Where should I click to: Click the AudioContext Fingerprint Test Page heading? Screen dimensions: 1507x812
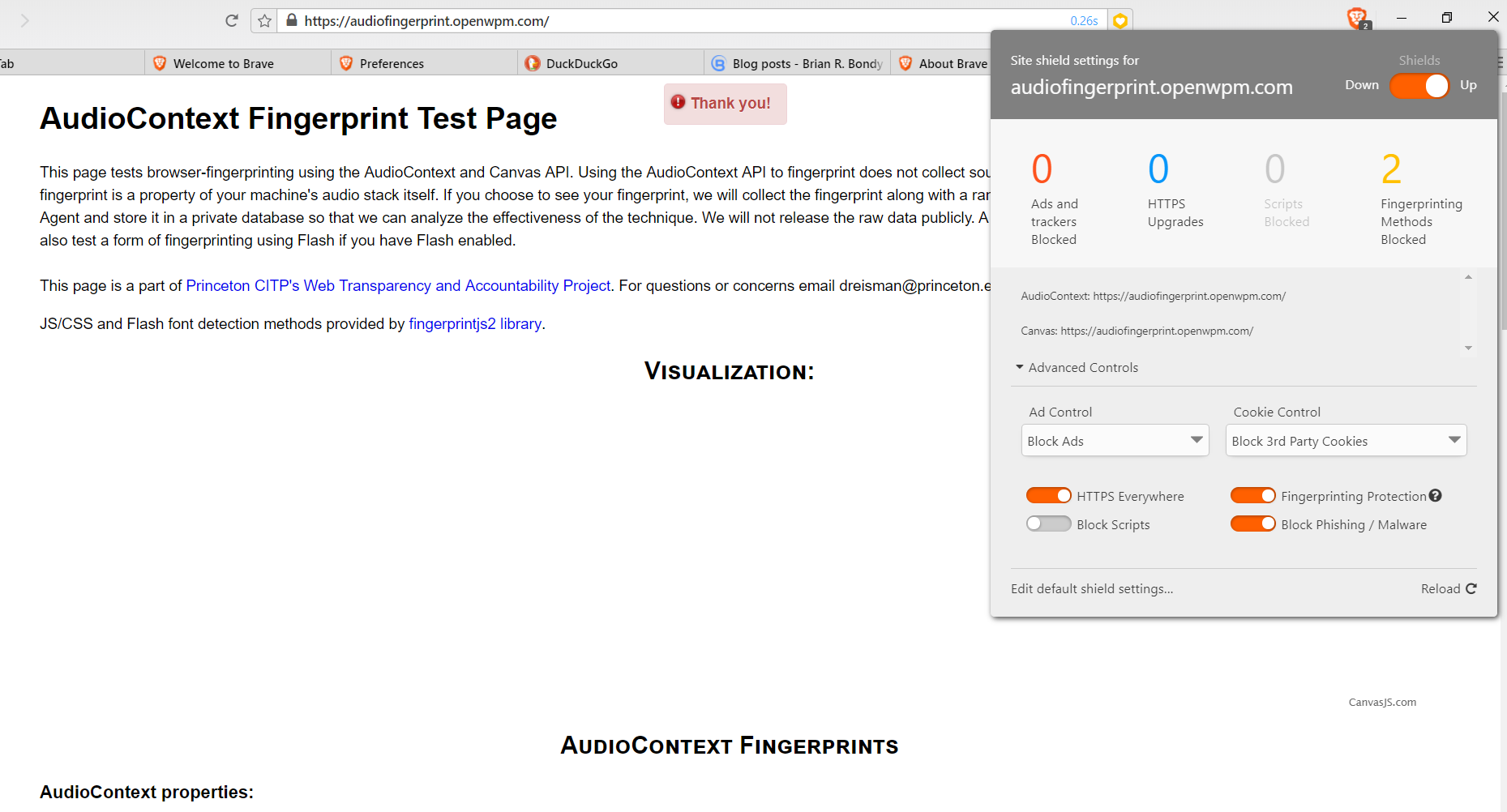298,118
